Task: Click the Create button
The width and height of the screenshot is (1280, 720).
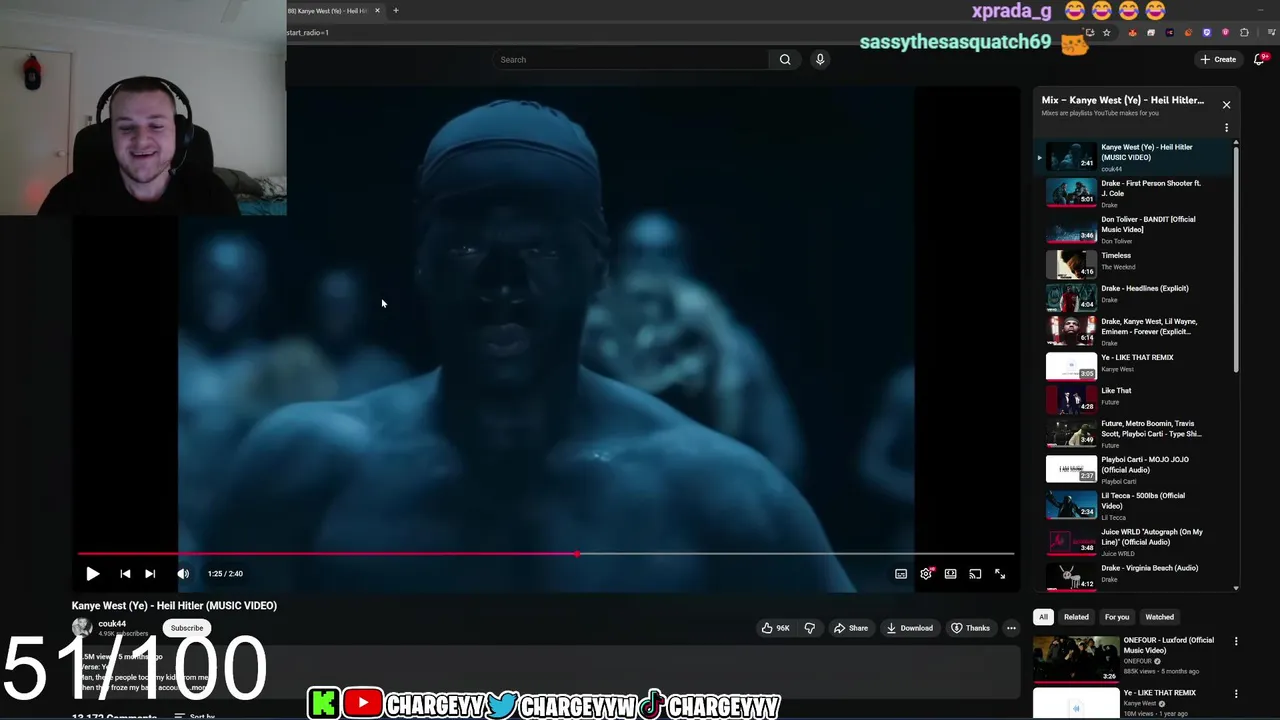Action: (1218, 60)
